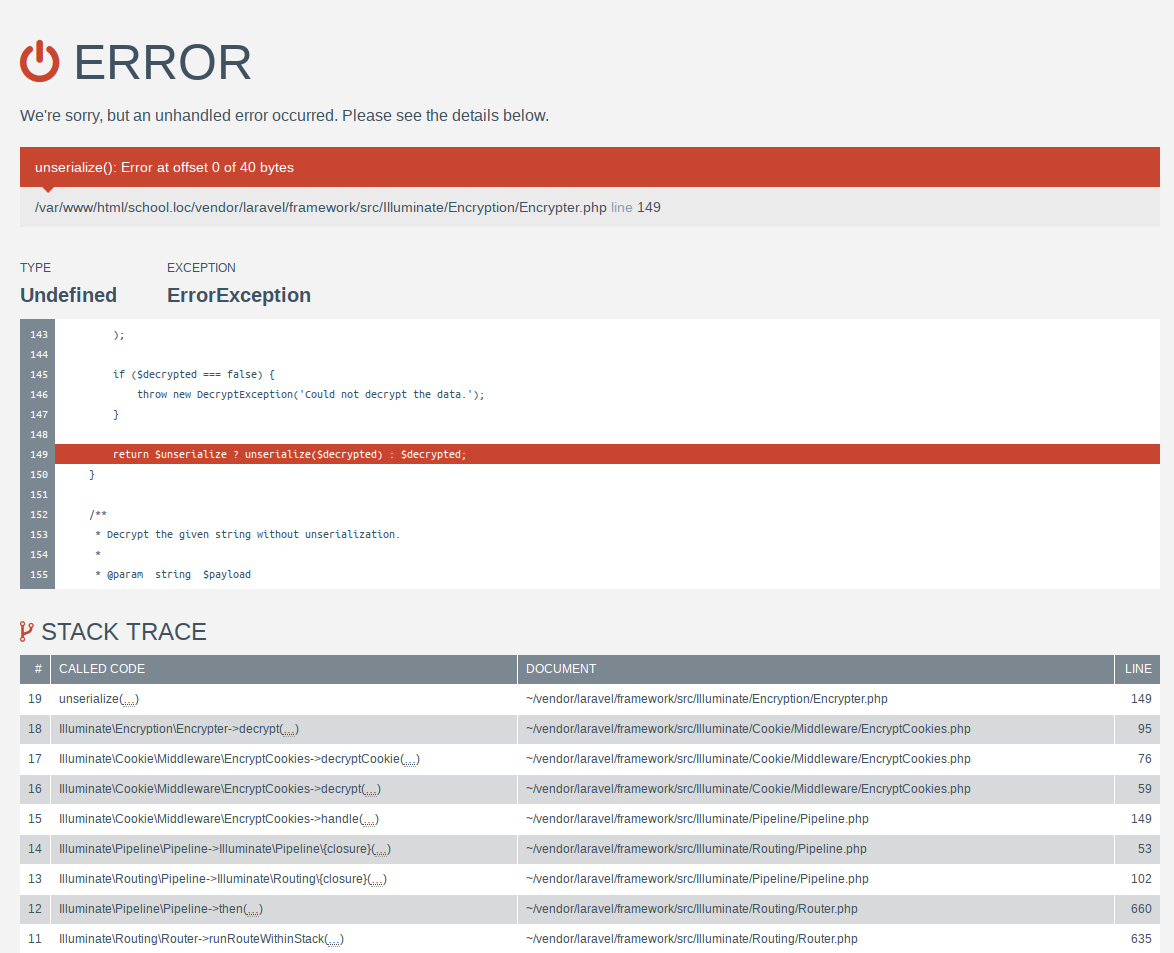The height and width of the screenshot is (953, 1174).
Task: Expand Routing closure arguments in frame 13
Action: click(379, 879)
